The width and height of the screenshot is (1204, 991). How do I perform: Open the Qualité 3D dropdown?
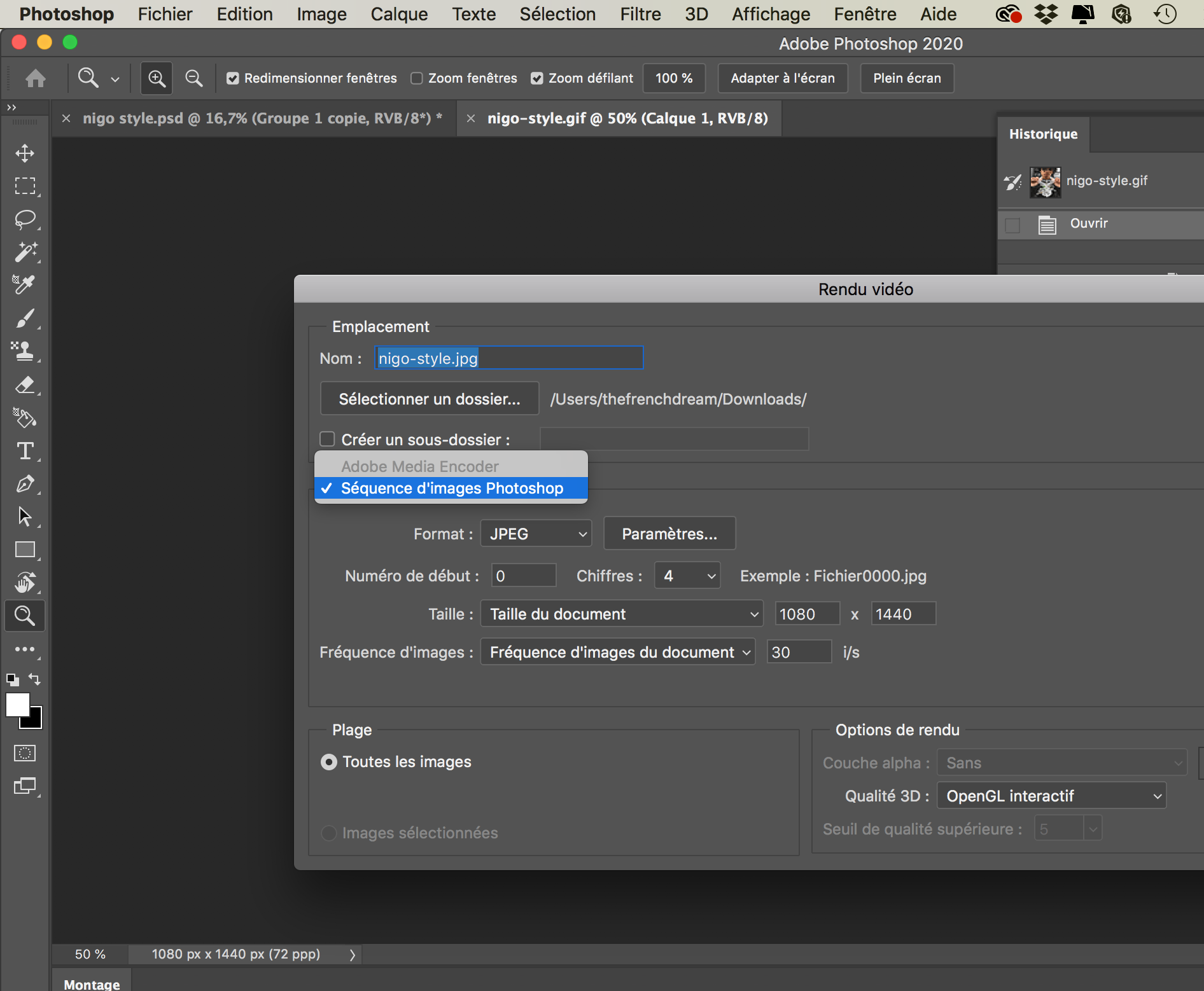point(1051,796)
